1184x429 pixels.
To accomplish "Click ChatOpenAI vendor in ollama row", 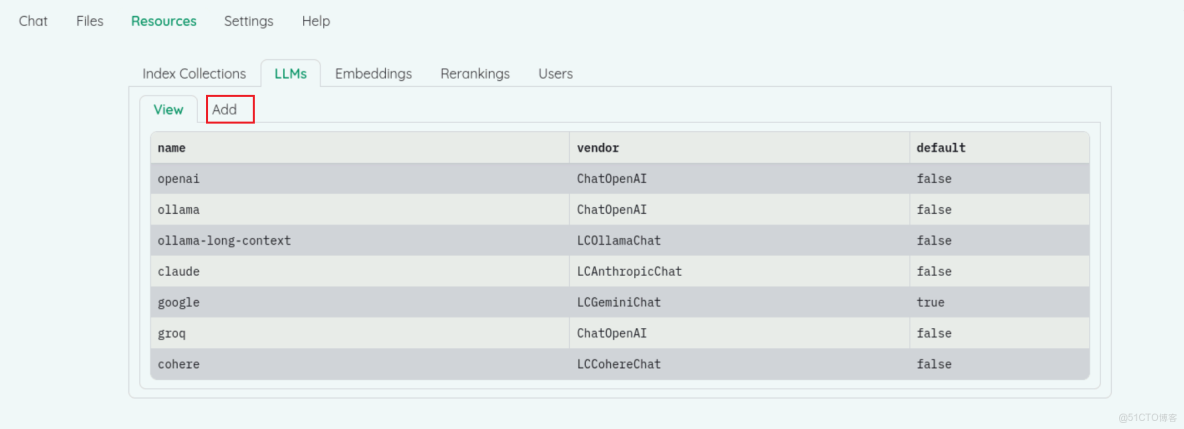I will tap(739, 209).
